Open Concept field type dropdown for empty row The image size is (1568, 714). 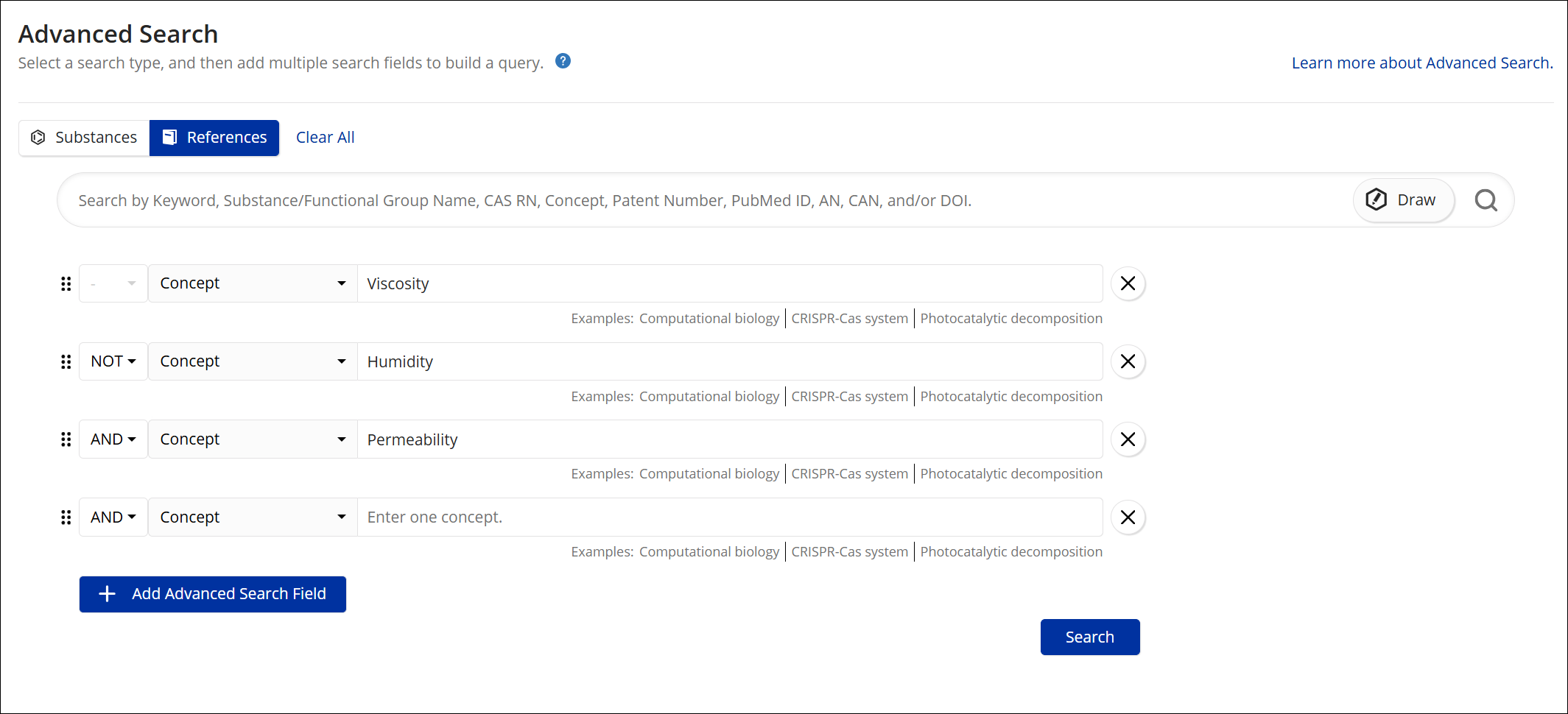tap(253, 517)
